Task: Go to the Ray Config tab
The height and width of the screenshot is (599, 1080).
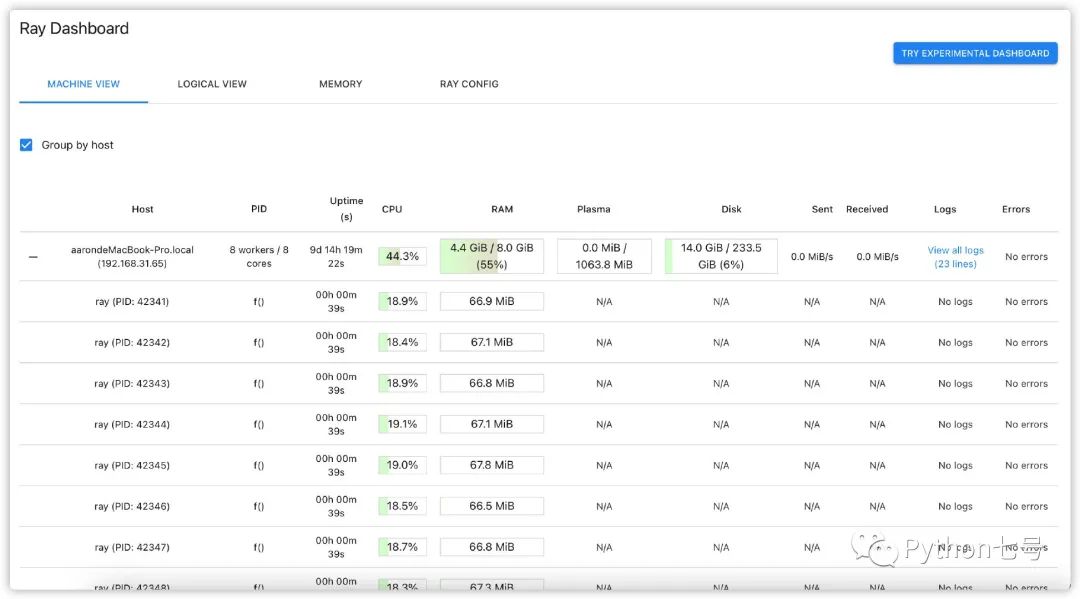Action: (469, 84)
